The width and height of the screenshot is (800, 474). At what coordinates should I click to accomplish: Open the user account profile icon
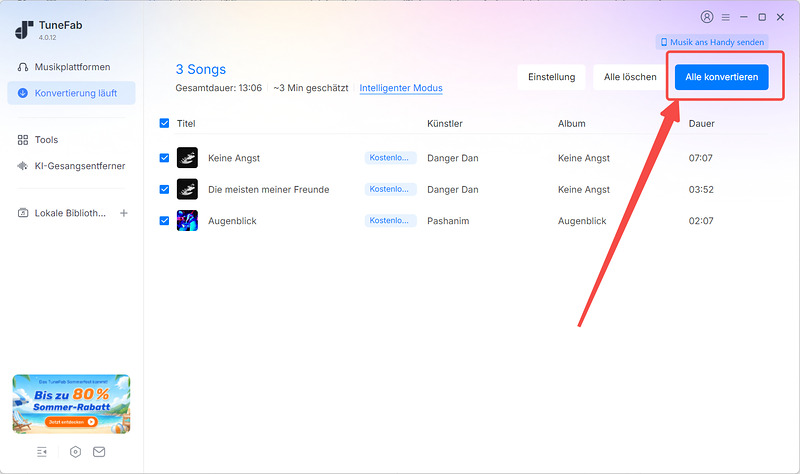click(x=707, y=17)
